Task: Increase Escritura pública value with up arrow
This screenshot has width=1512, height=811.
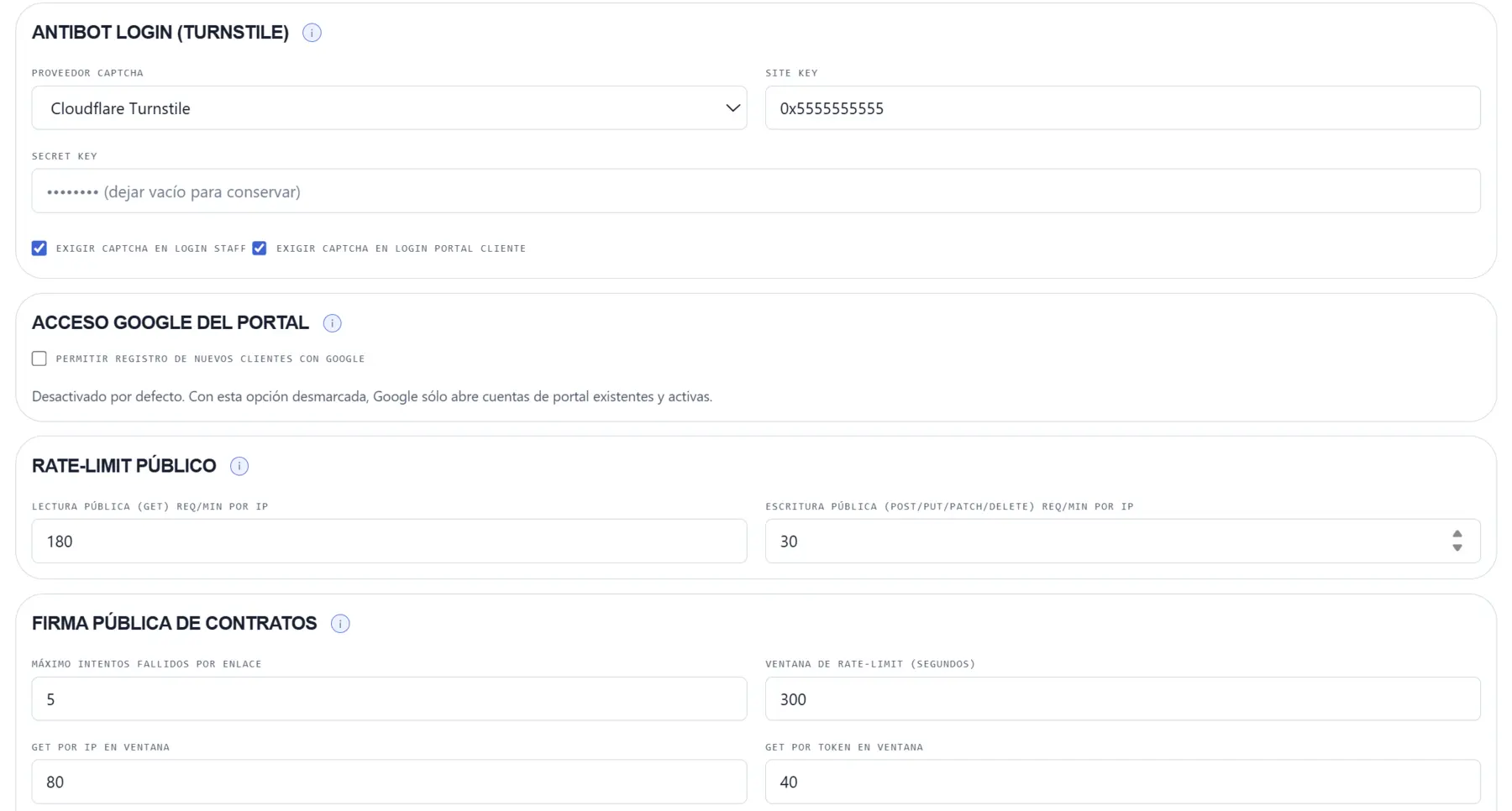Action: click(1457, 535)
